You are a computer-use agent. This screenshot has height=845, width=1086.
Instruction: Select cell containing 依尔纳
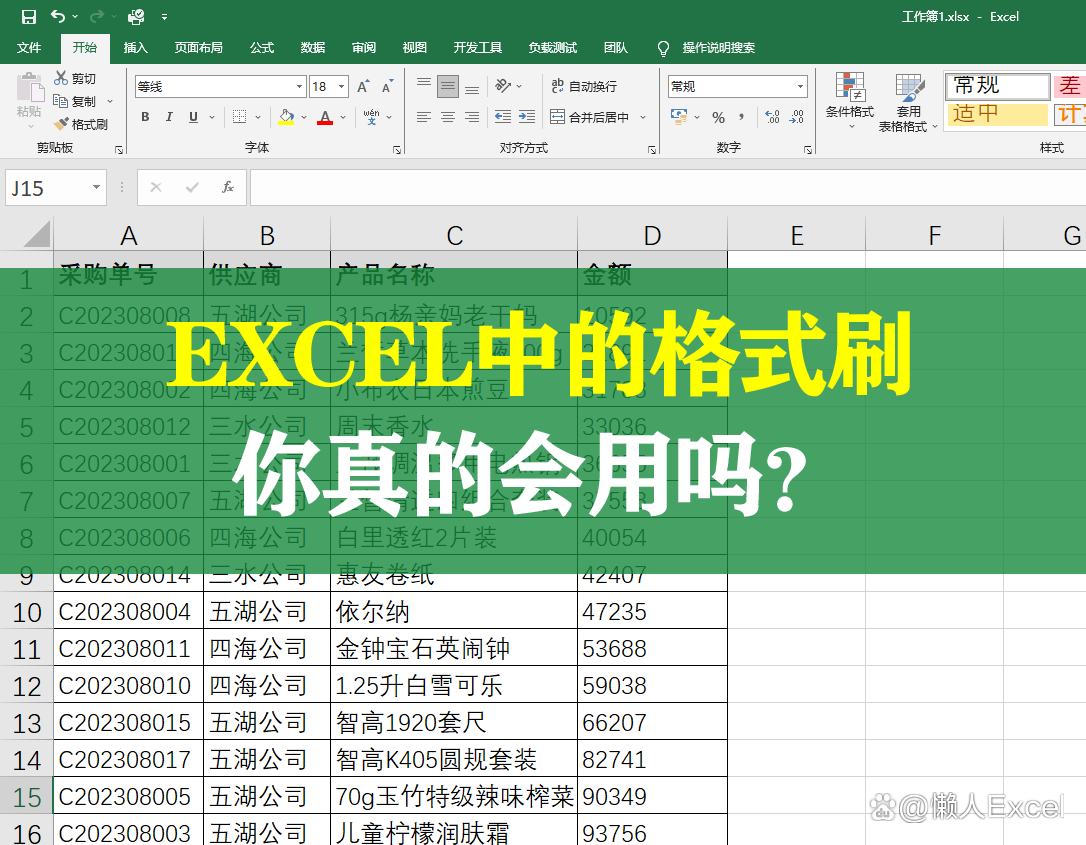point(454,611)
